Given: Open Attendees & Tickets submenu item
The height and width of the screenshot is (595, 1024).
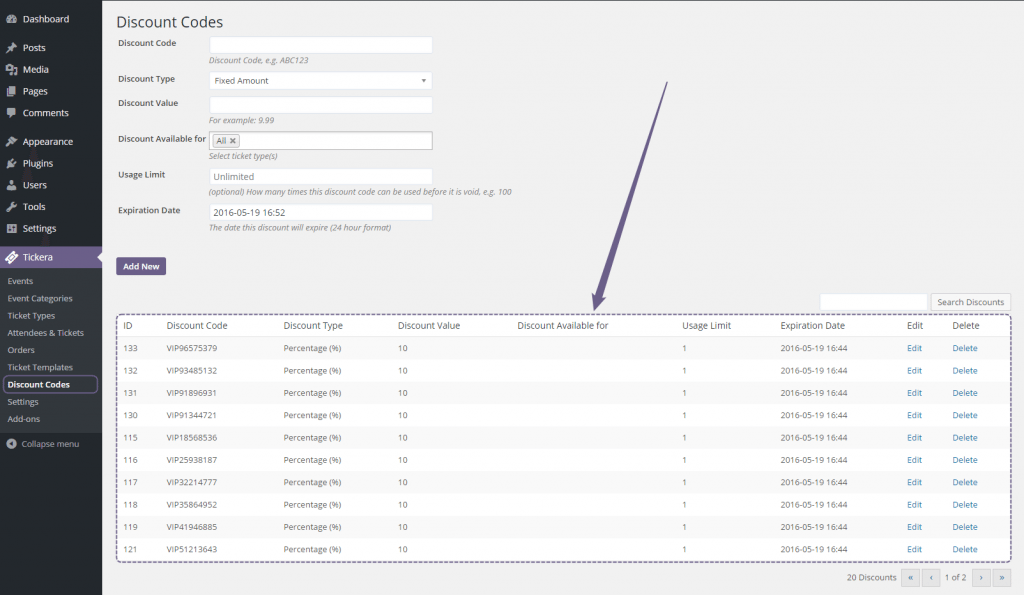Looking at the screenshot, I should 46,332.
